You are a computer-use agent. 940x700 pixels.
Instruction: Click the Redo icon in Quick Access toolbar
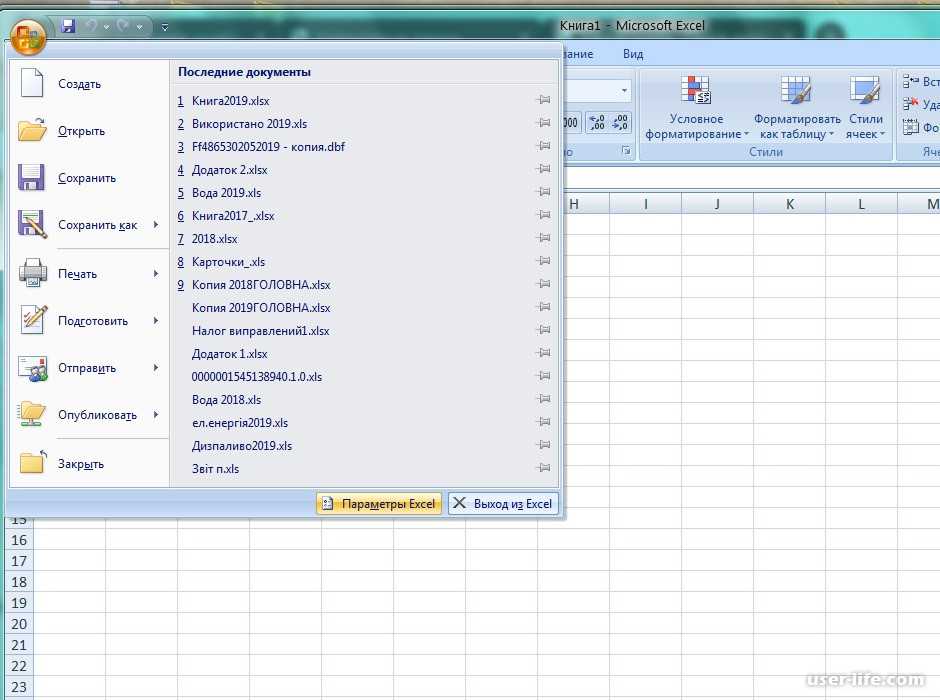point(123,26)
